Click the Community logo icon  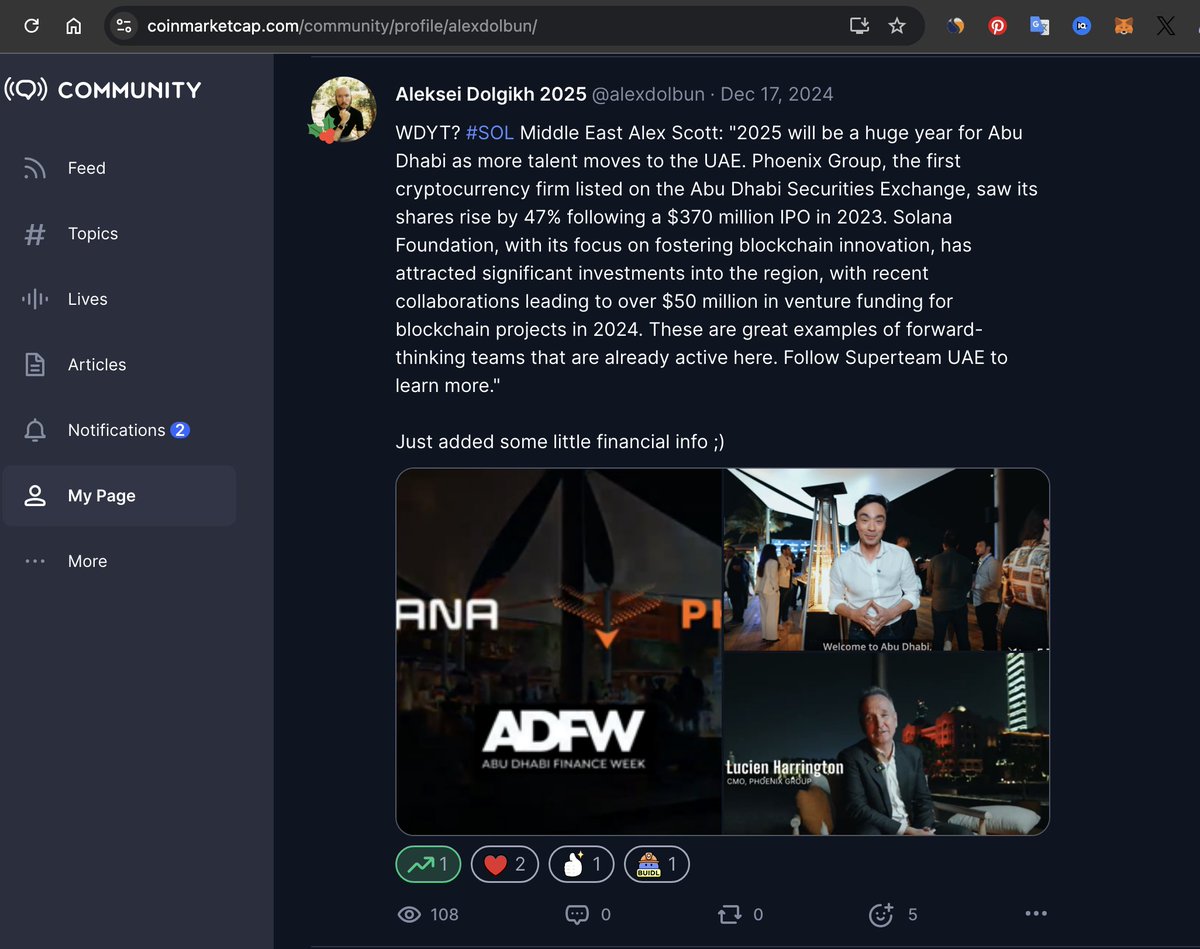click(x=26, y=90)
